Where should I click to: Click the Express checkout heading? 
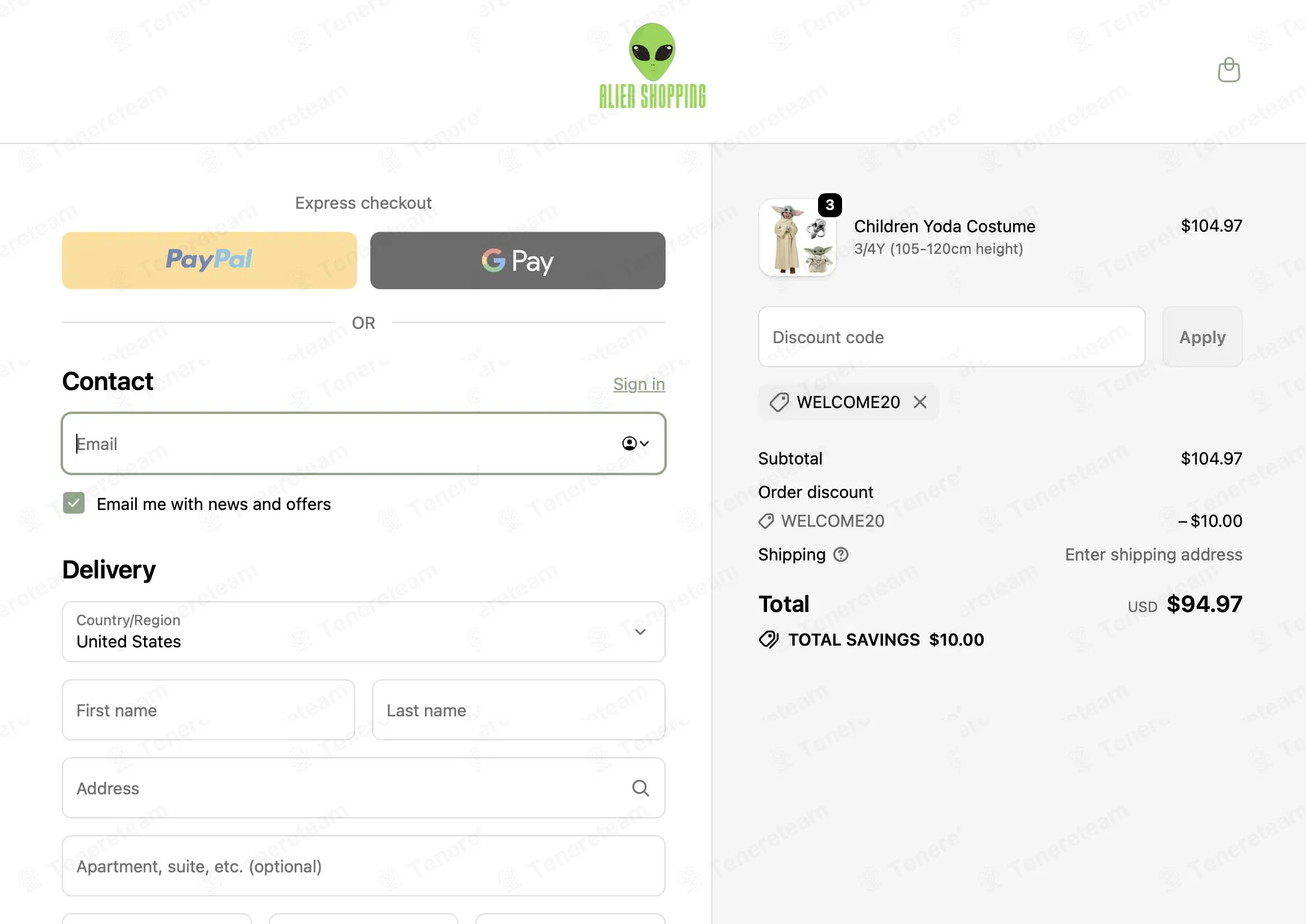363,203
